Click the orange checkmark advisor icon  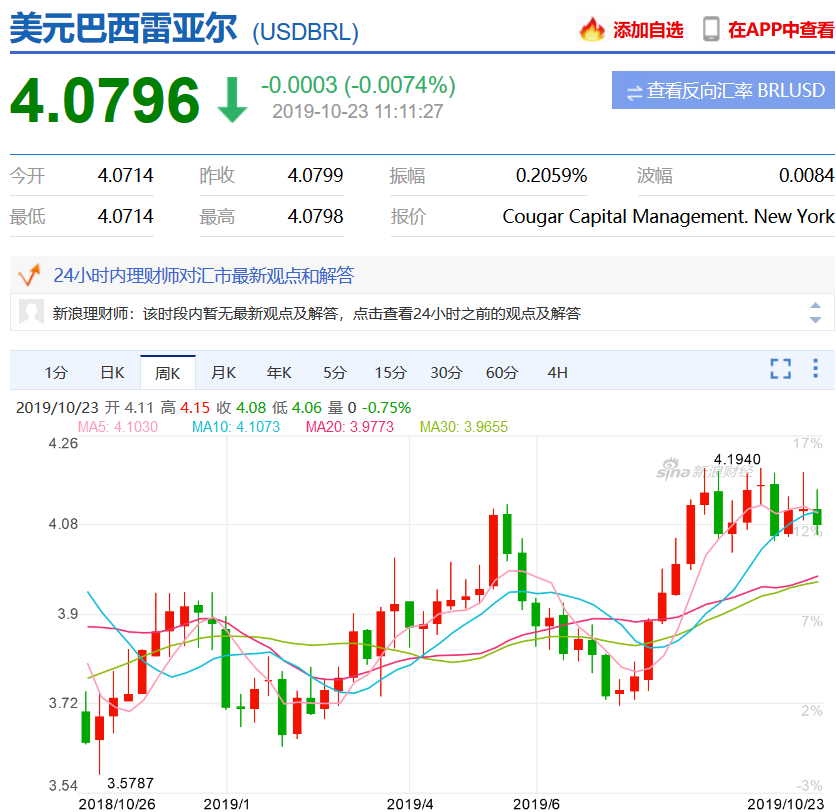click(29, 275)
